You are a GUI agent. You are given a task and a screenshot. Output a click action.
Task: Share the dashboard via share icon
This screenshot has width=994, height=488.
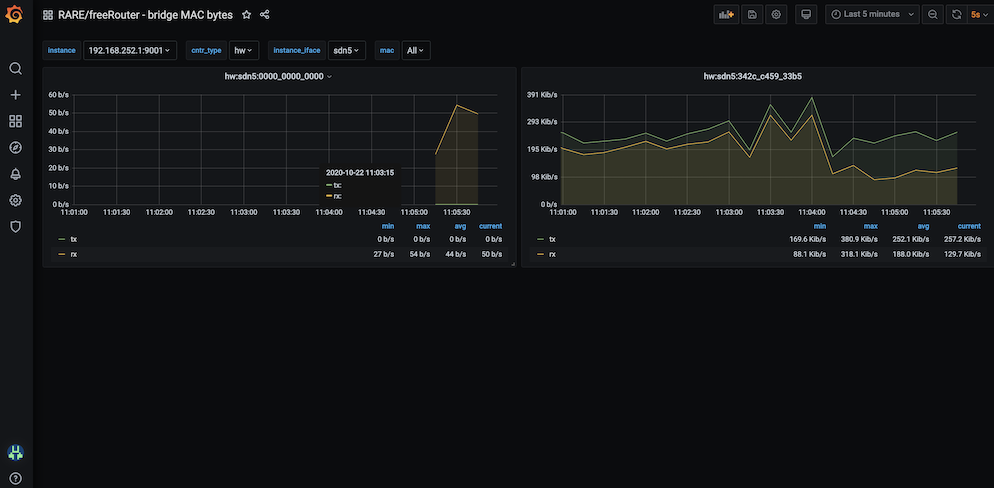pos(265,15)
